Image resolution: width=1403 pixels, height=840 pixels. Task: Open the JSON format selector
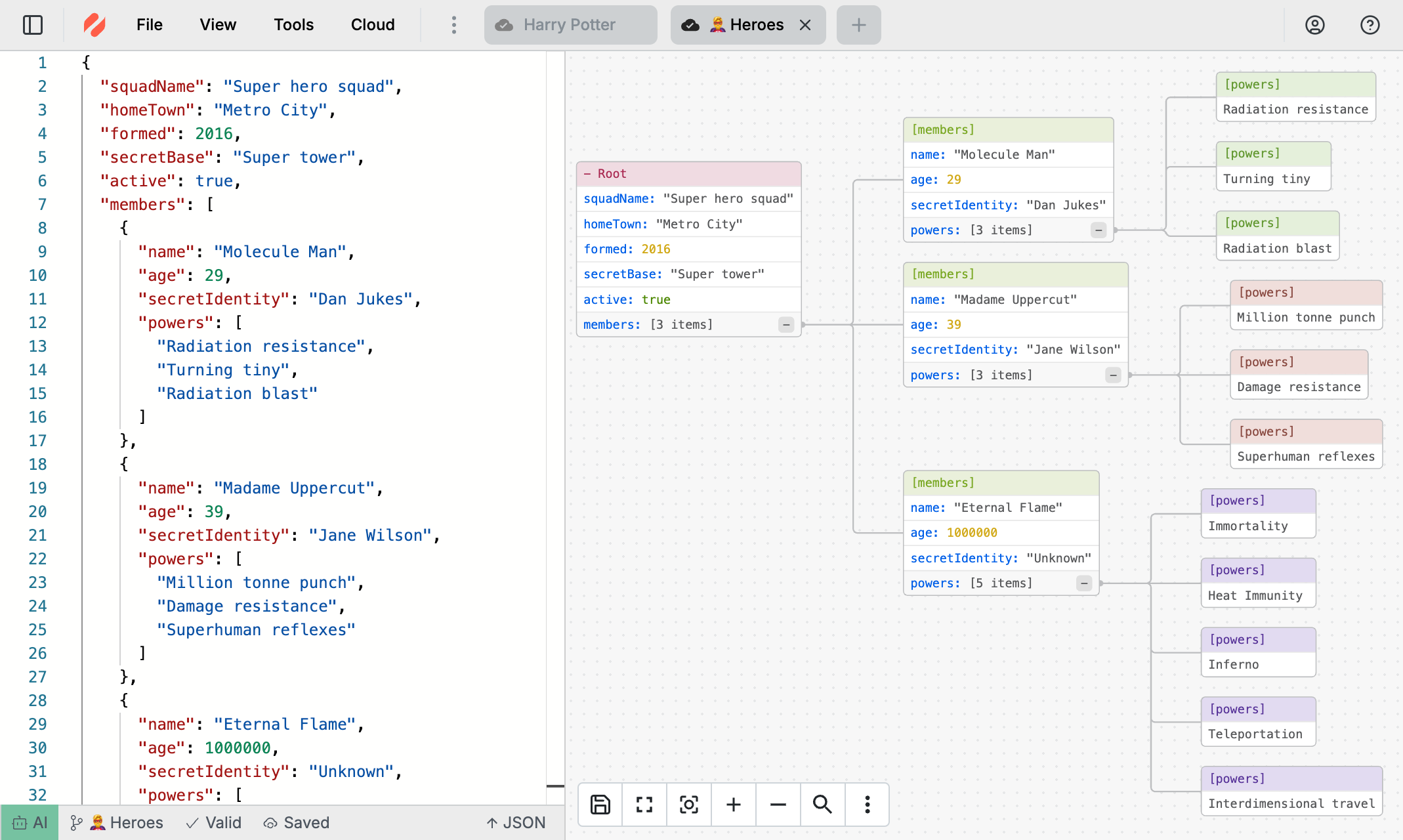516,822
